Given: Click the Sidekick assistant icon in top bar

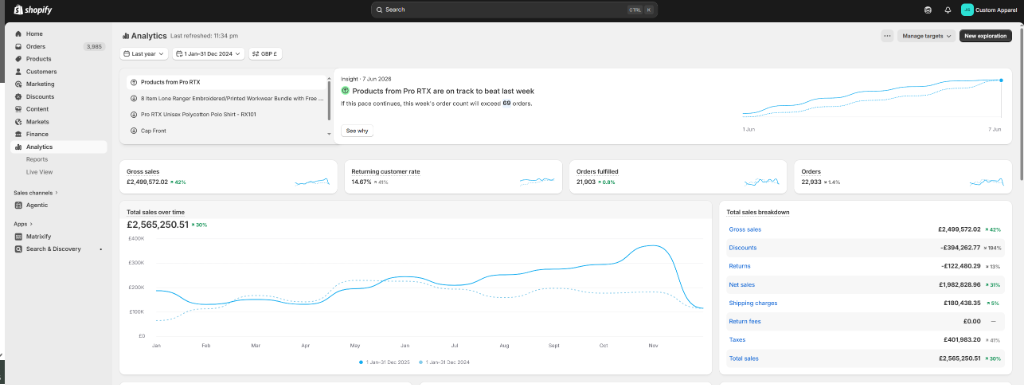Looking at the screenshot, I should (928, 10).
